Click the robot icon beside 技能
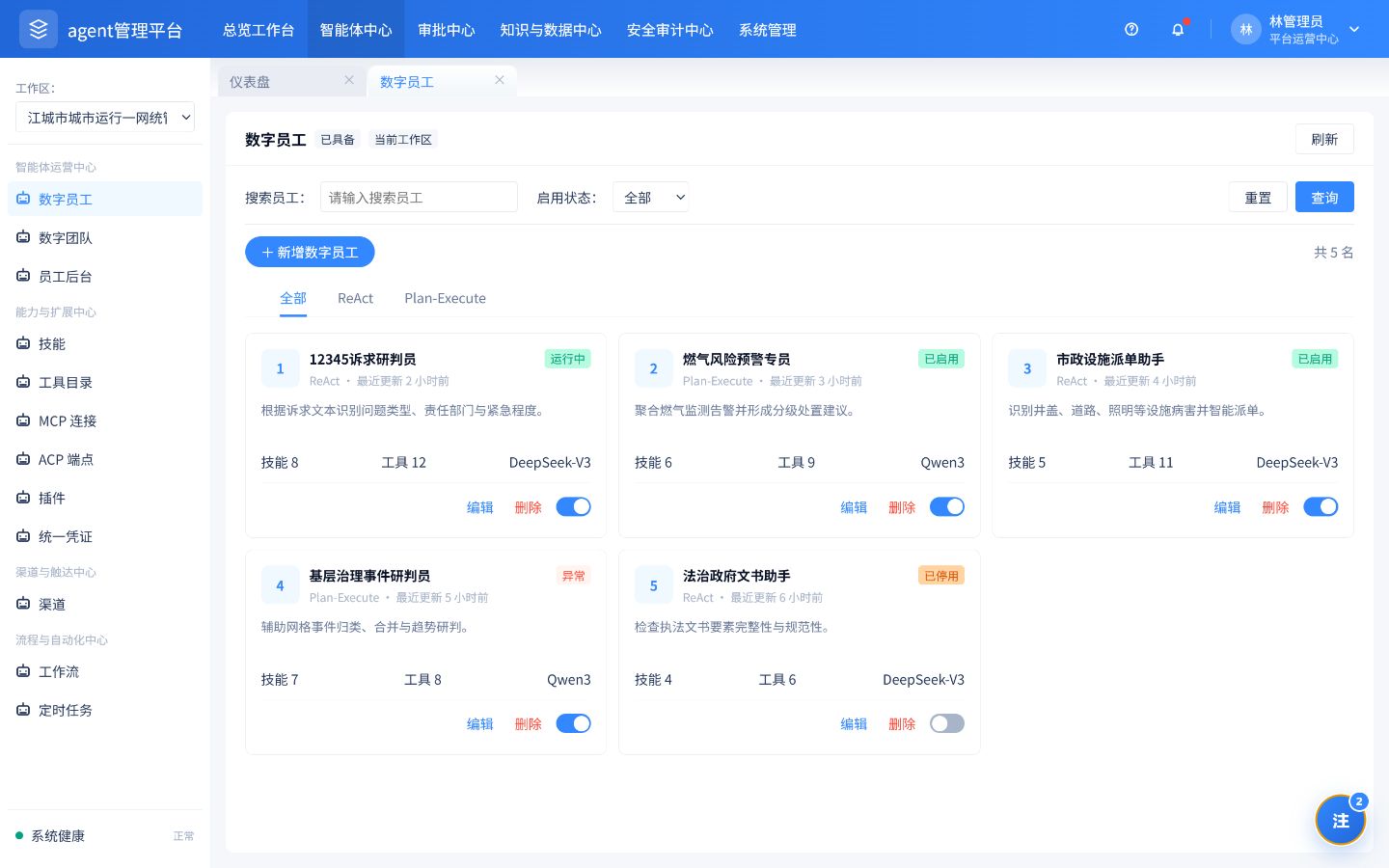This screenshot has width=1389, height=868. [23, 343]
